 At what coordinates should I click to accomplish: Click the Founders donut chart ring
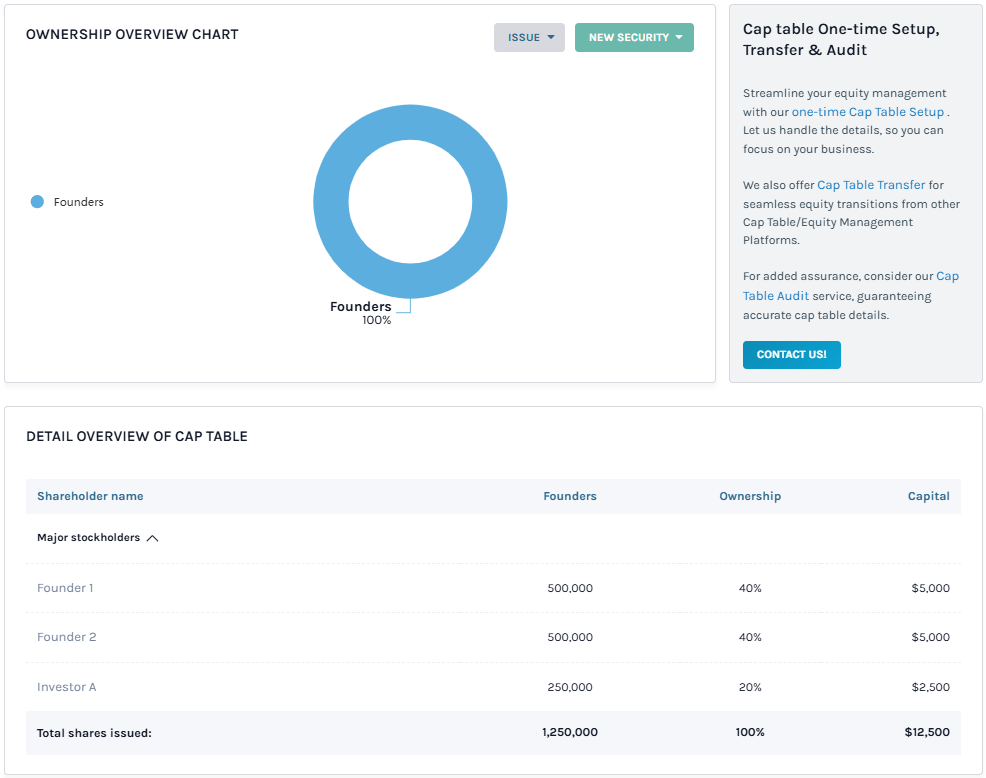point(331,200)
